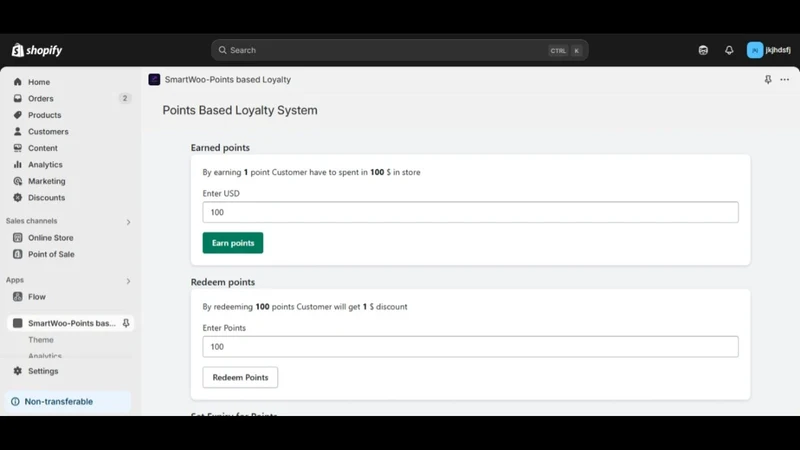Open the three-dot more actions menu
800x450 pixels.
tap(785, 80)
